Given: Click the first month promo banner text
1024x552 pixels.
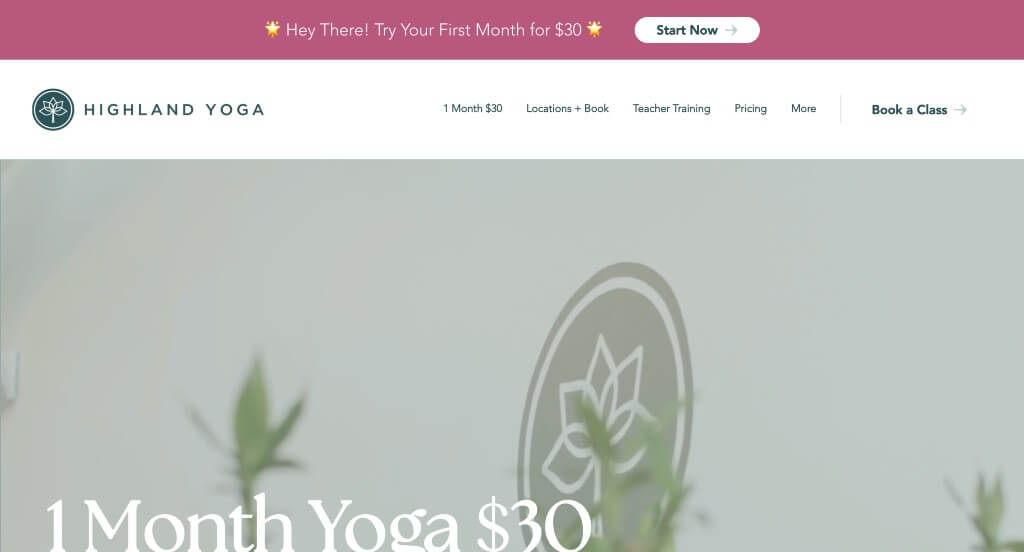Looking at the screenshot, I should [434, 30].
